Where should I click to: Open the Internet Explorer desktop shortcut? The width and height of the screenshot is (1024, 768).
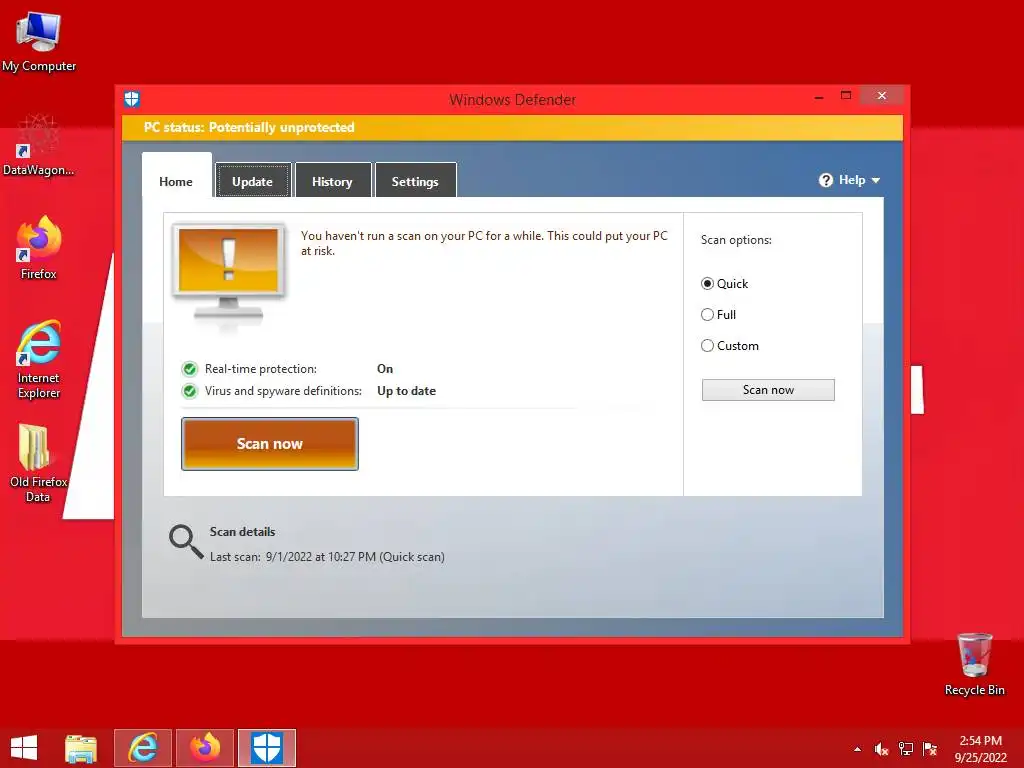click(x=39, y=359)
